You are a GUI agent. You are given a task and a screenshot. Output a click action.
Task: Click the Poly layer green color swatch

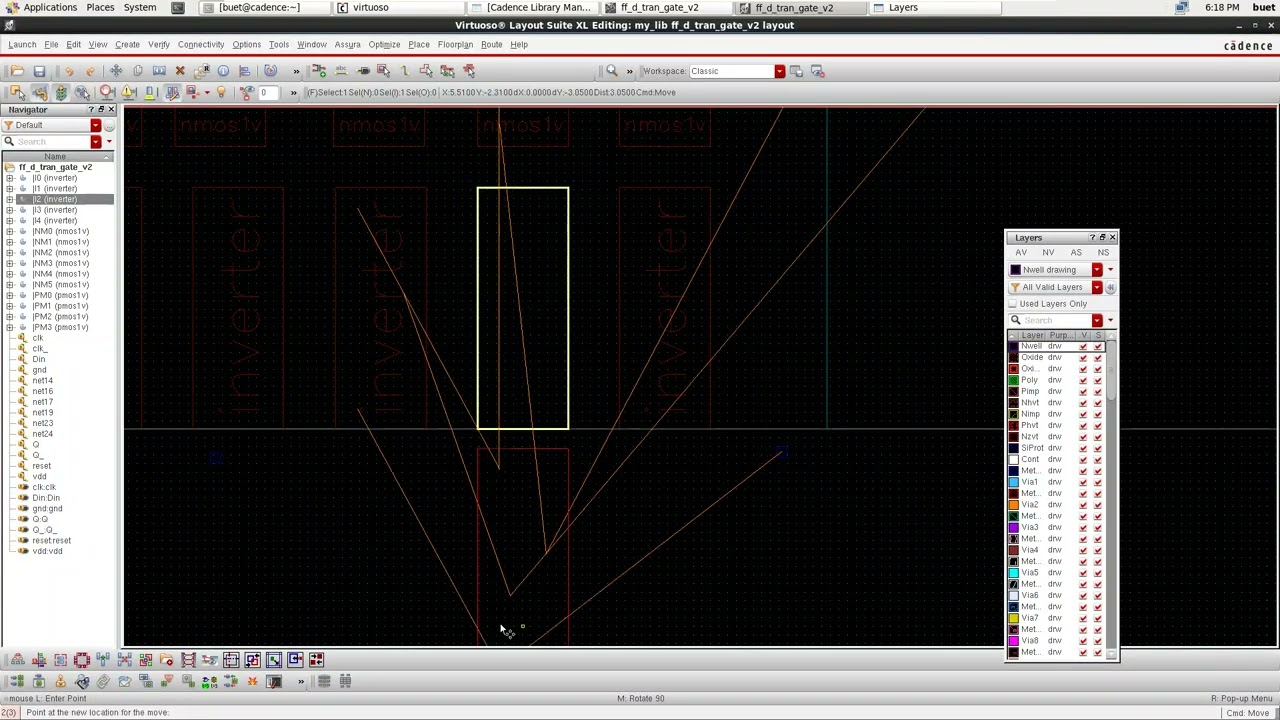click(1013, 380)
